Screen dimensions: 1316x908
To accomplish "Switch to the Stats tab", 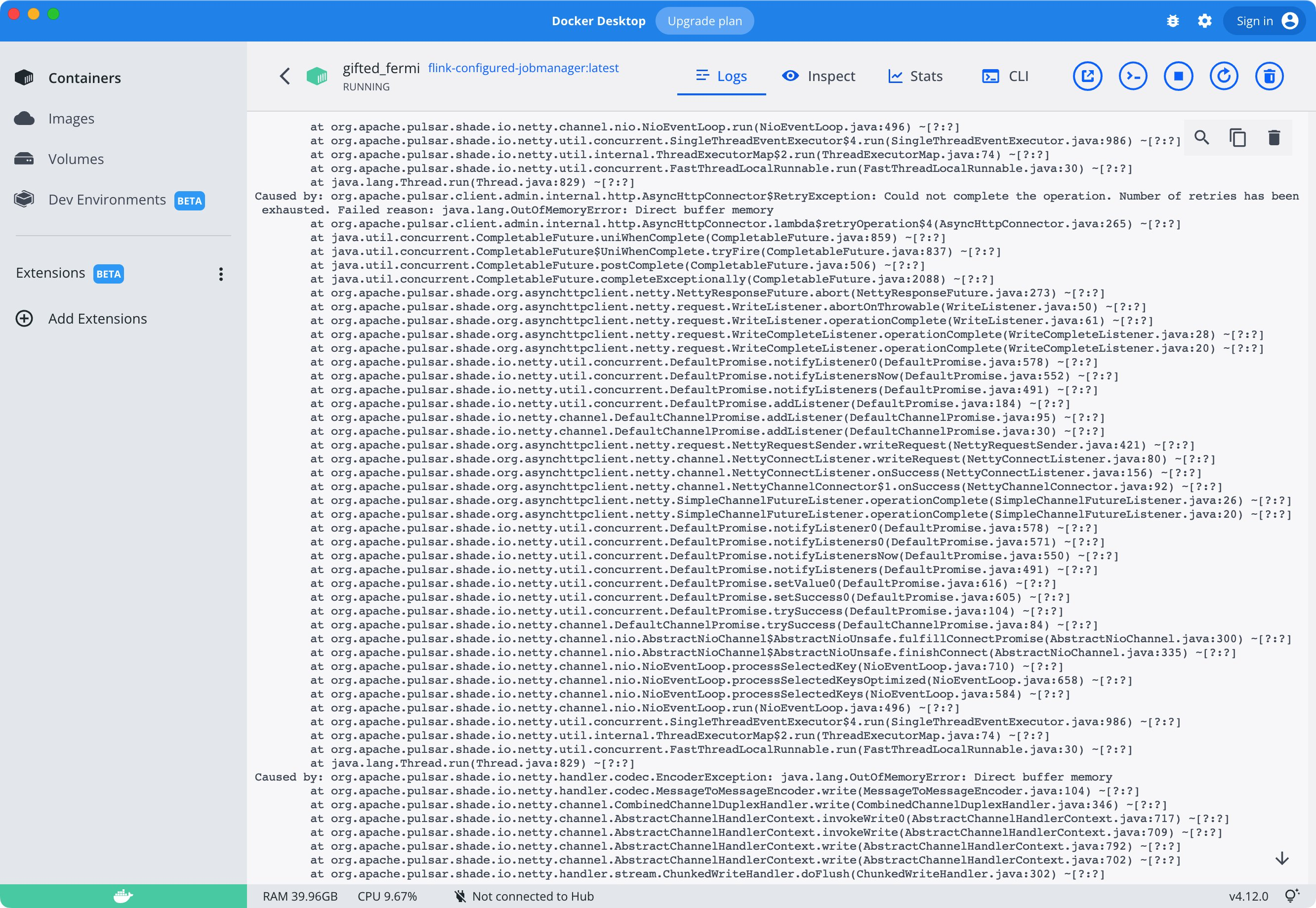I will 915,76.
